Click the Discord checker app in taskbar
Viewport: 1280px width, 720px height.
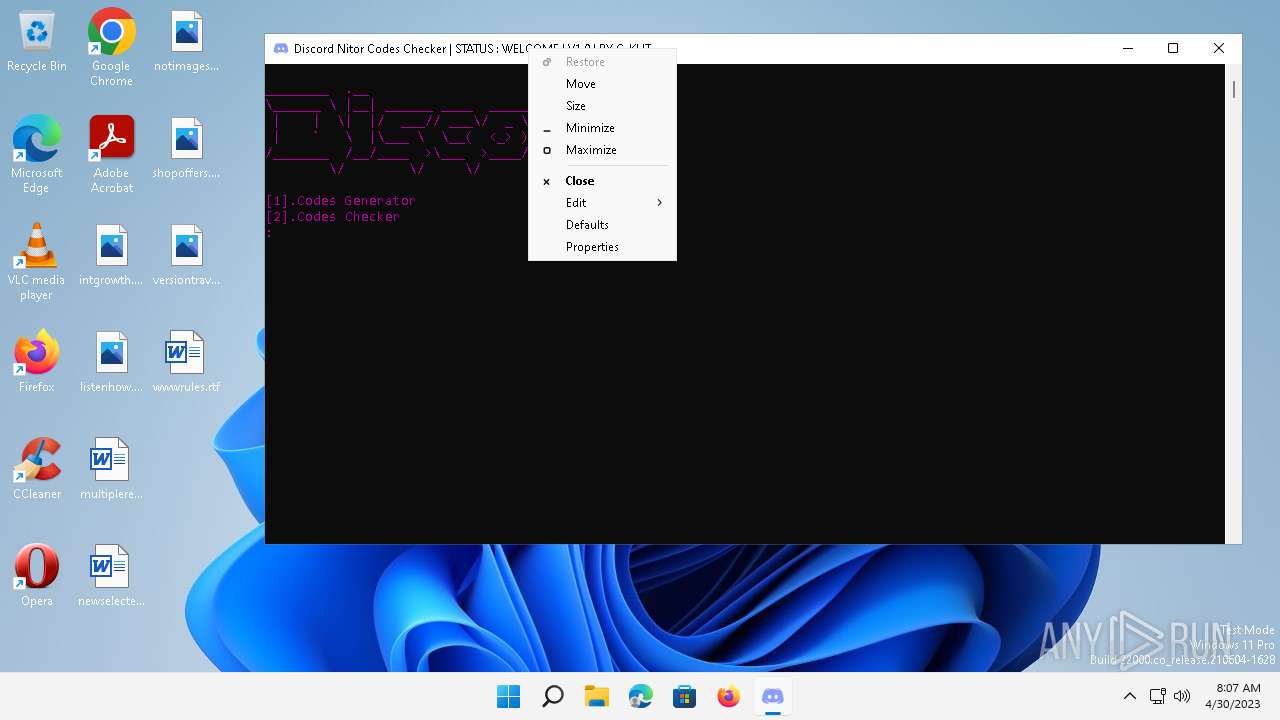(772, 696)
